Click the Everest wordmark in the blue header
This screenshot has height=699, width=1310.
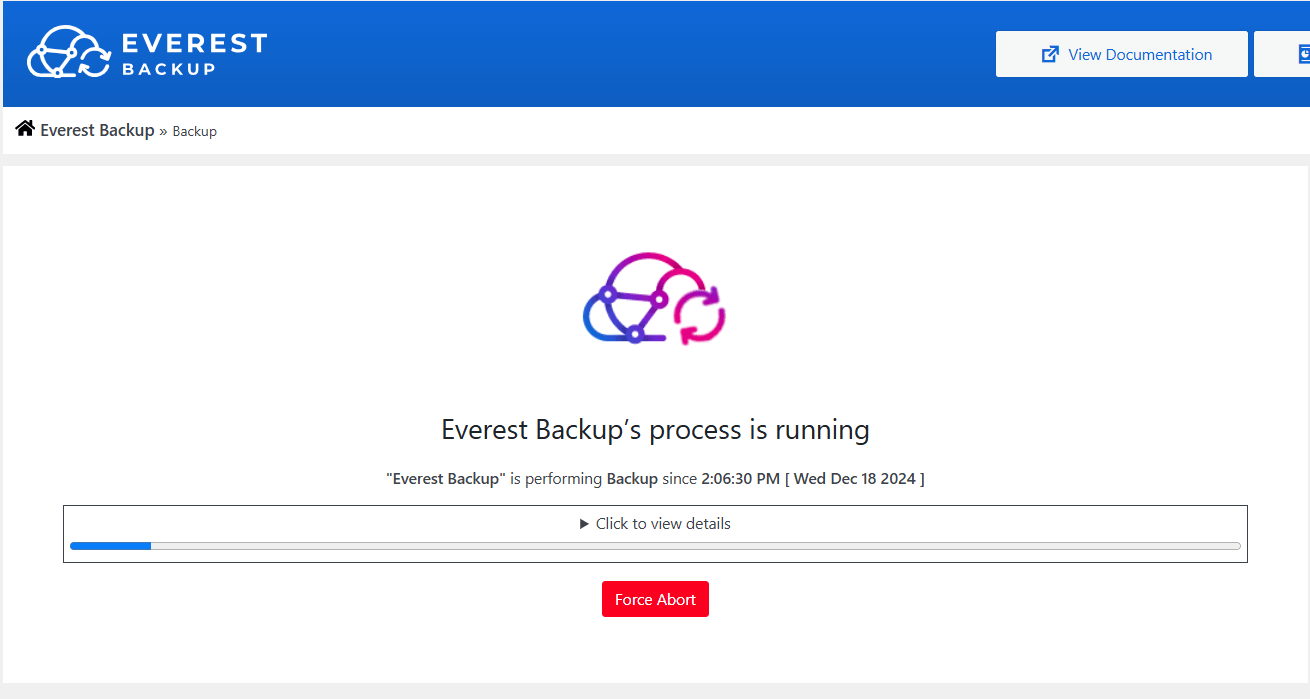pyautogui.click(x=192, y=51)
